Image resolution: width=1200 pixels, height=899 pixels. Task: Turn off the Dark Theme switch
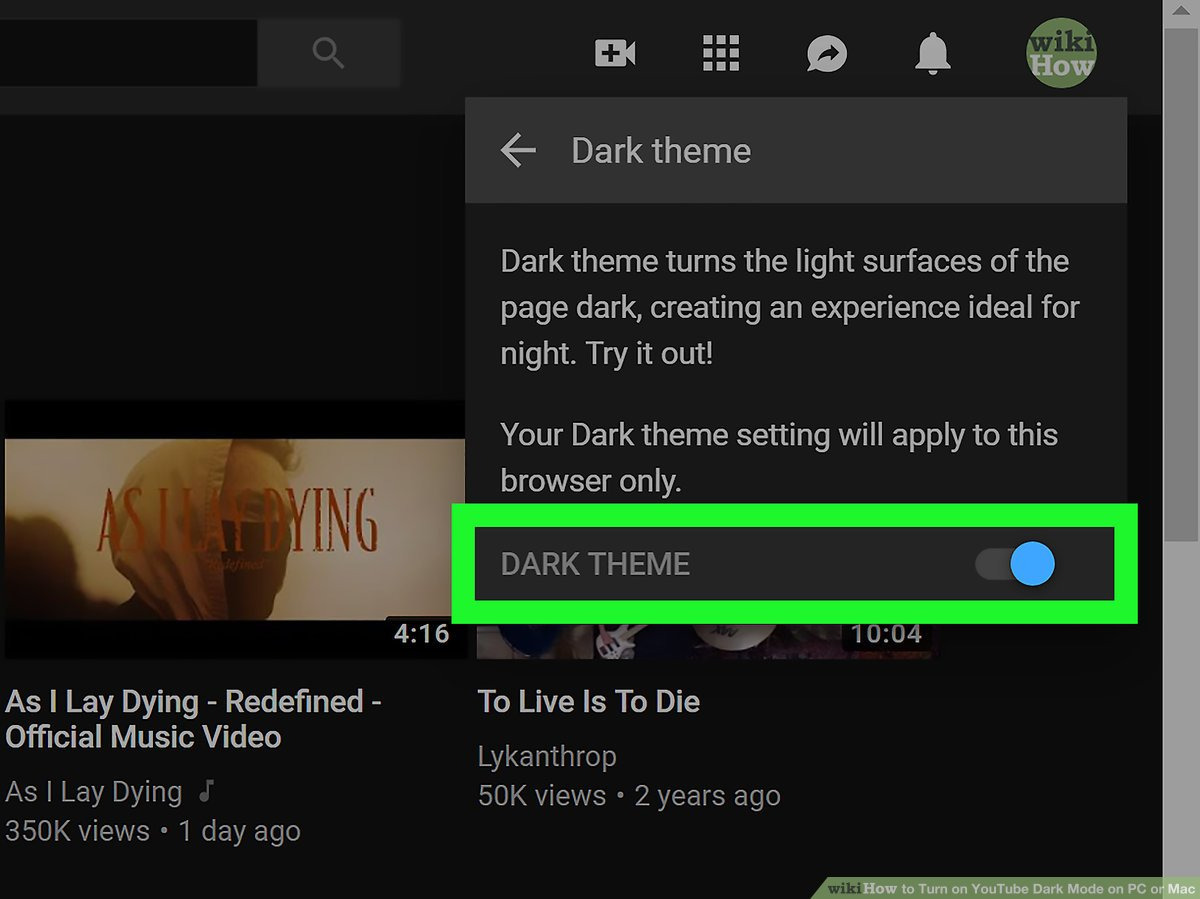click(x=1016, y=564)
